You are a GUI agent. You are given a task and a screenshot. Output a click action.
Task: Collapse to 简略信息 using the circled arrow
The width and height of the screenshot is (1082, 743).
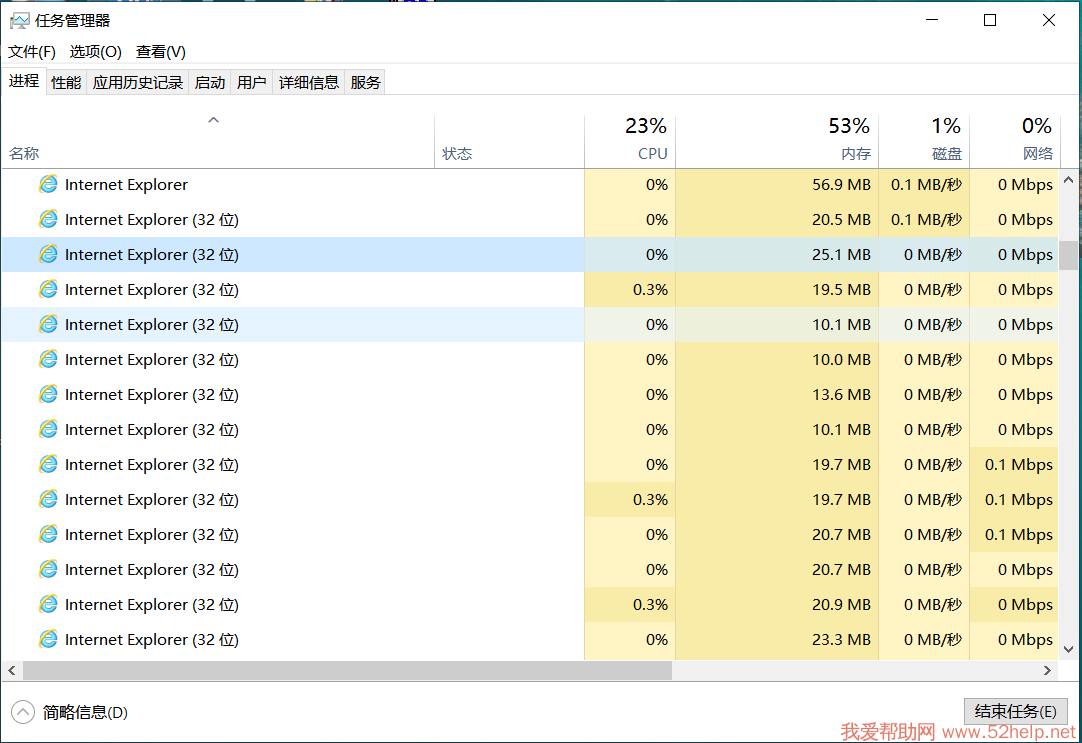click(23, 712)
